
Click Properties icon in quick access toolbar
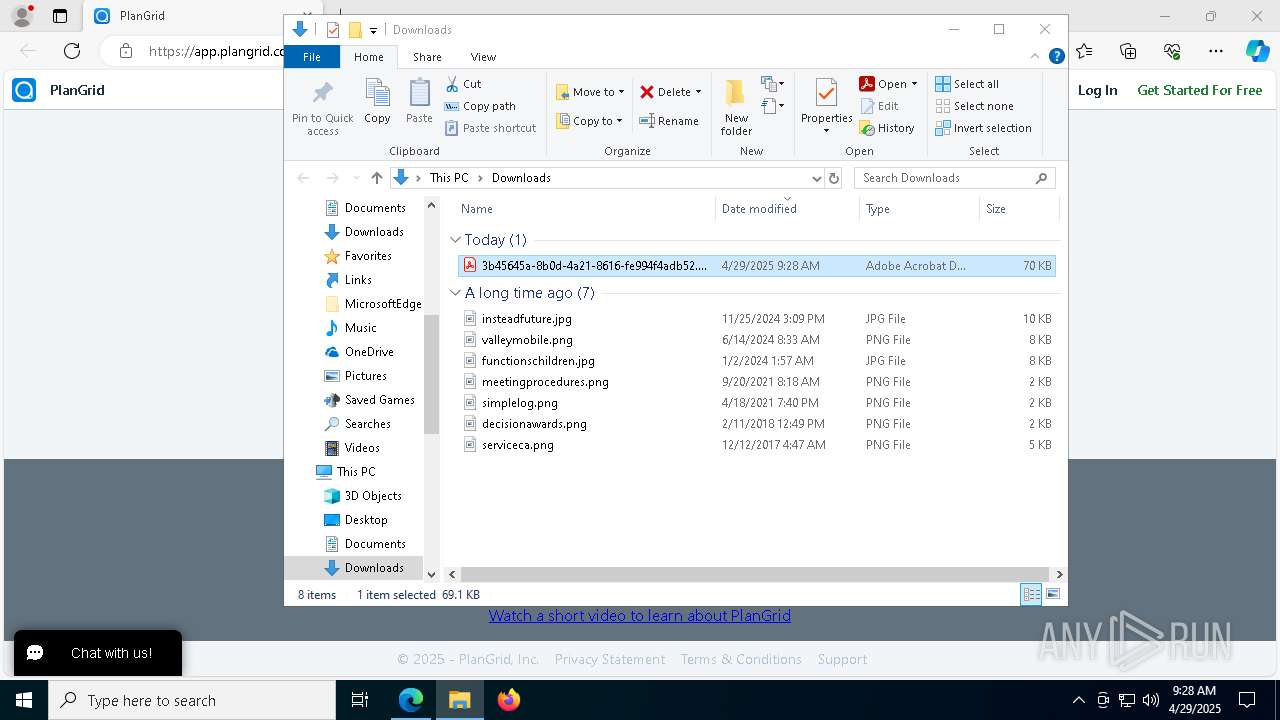click(x=333, y=30)
